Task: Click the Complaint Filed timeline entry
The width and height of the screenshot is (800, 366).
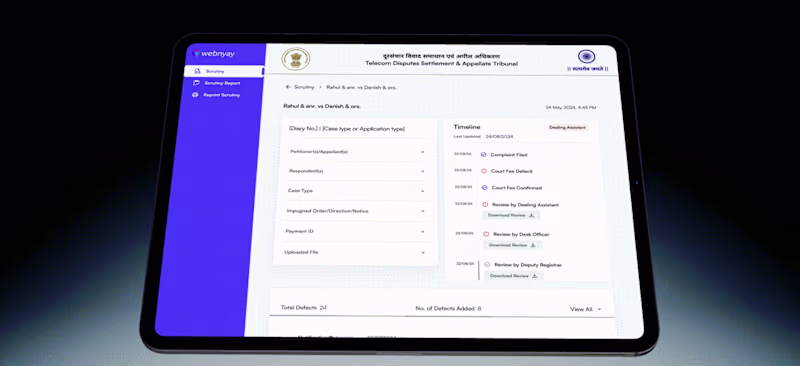Action: pyautogui.click(x=509, y=155)
